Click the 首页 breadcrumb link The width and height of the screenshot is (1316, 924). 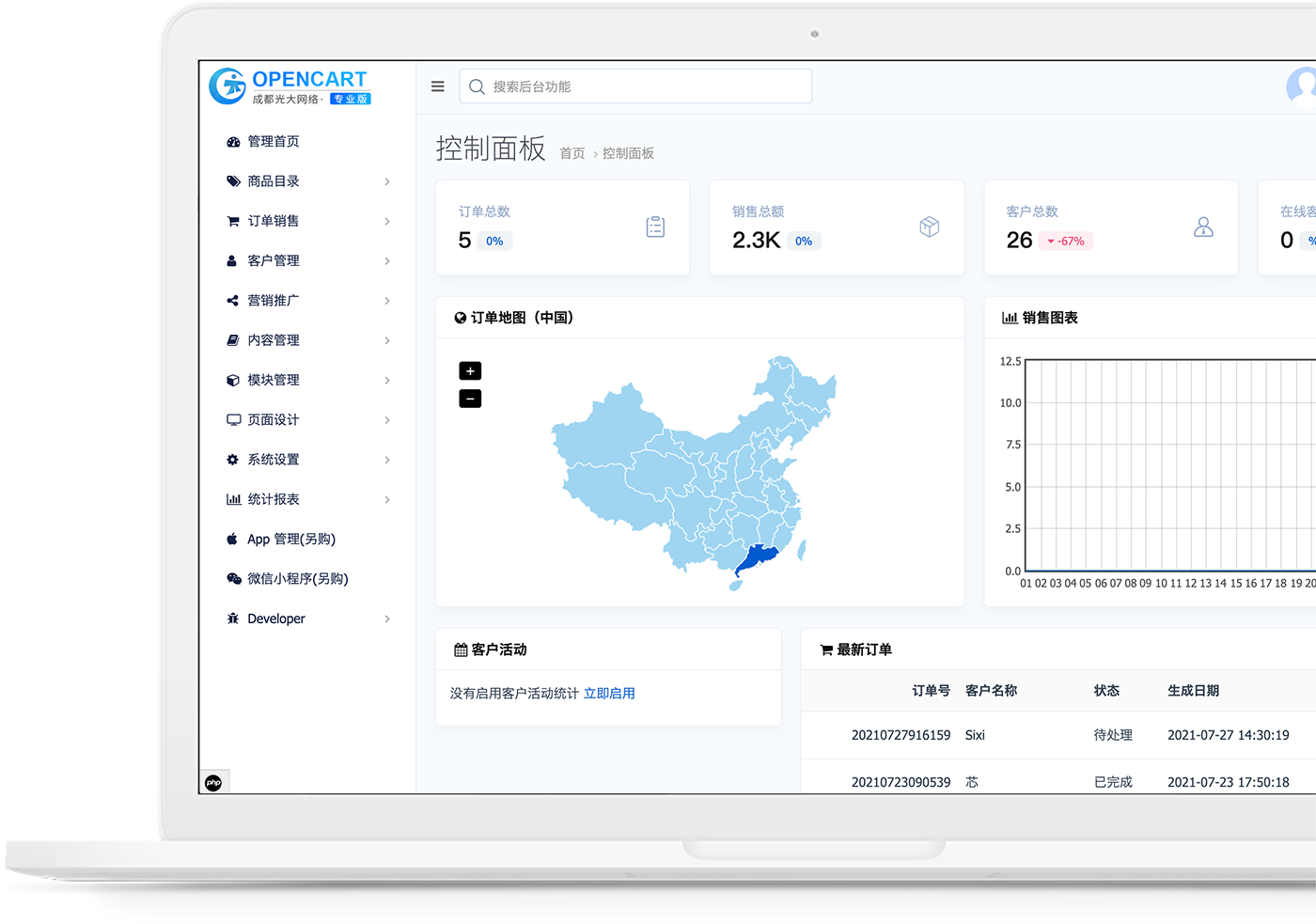pos(572,153)
